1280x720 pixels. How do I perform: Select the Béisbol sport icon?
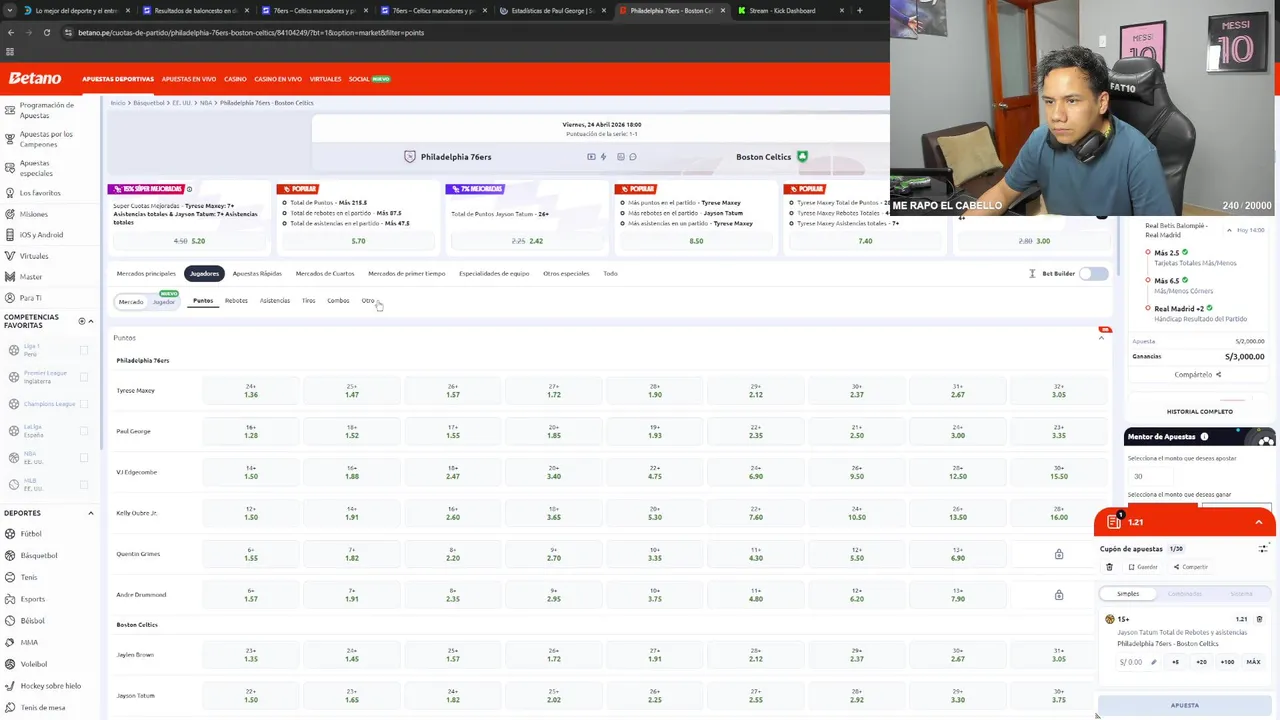click(x=9, y=621)
